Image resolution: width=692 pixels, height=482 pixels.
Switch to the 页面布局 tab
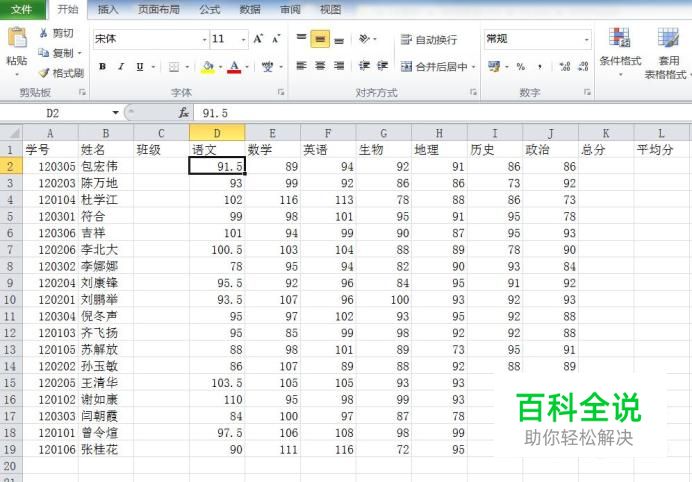[158, 9]
